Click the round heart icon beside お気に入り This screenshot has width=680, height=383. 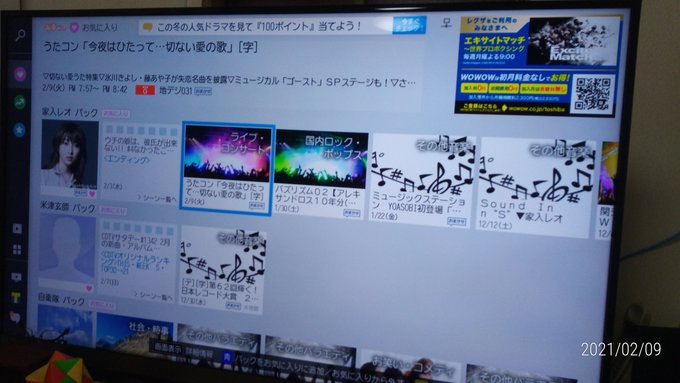point(74,27)
